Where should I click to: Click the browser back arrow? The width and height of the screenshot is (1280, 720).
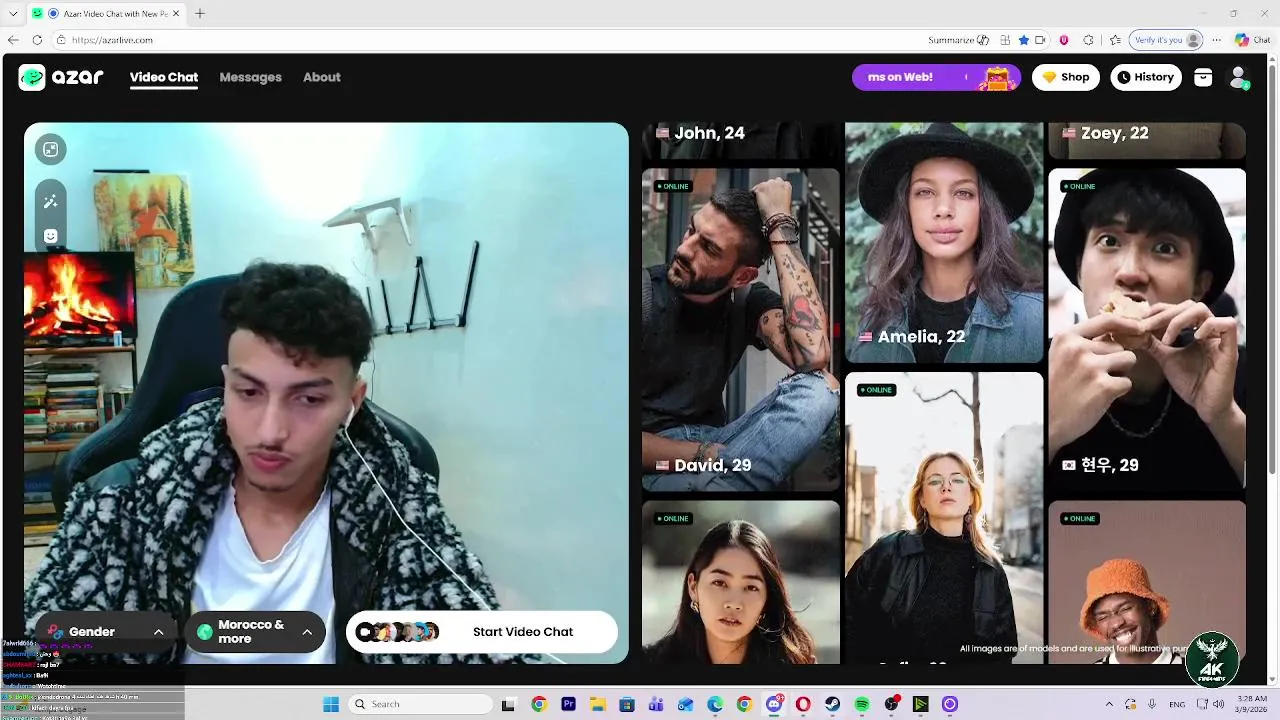13,40
